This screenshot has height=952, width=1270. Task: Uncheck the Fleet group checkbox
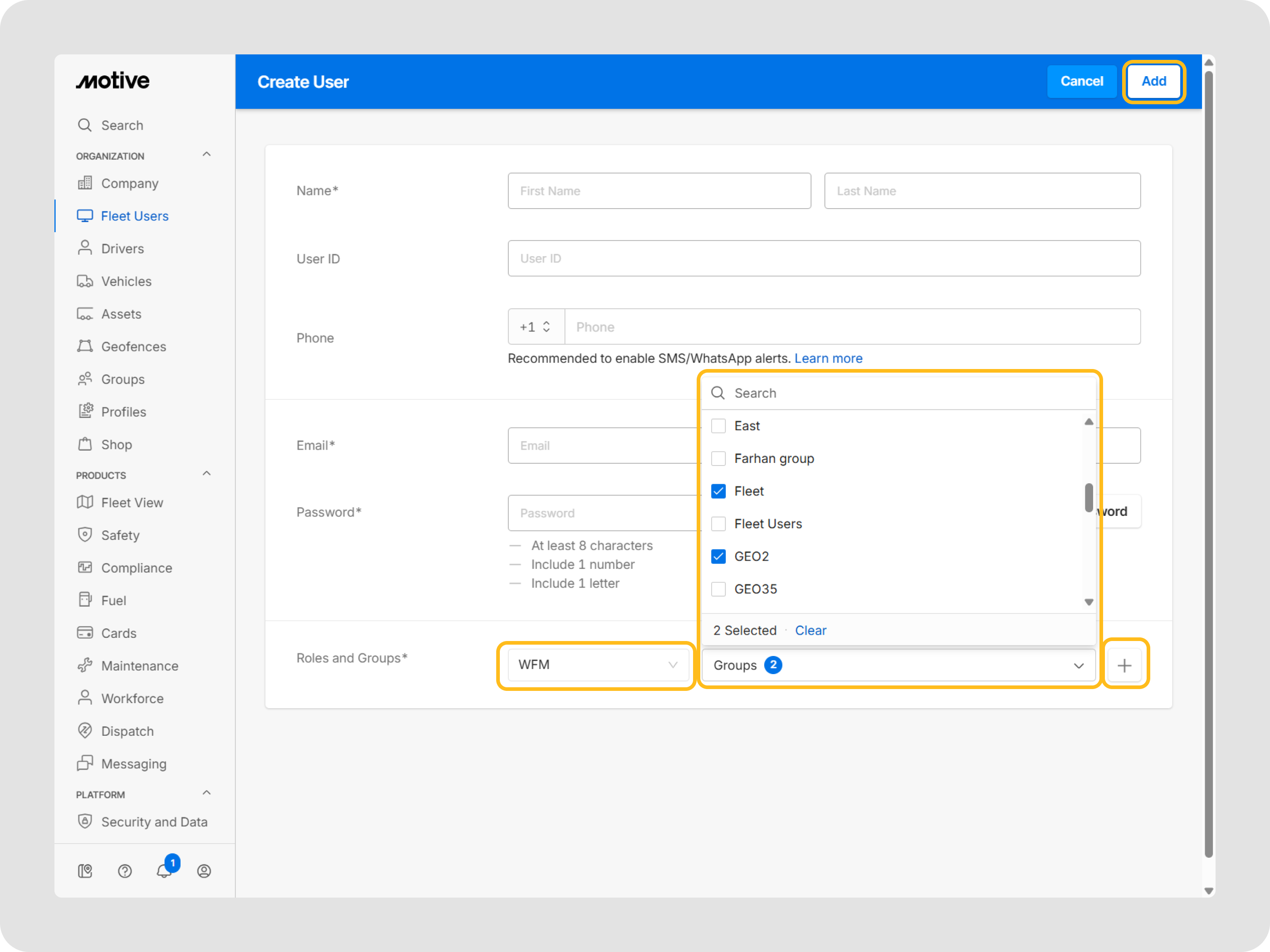[x=718, y=491]
